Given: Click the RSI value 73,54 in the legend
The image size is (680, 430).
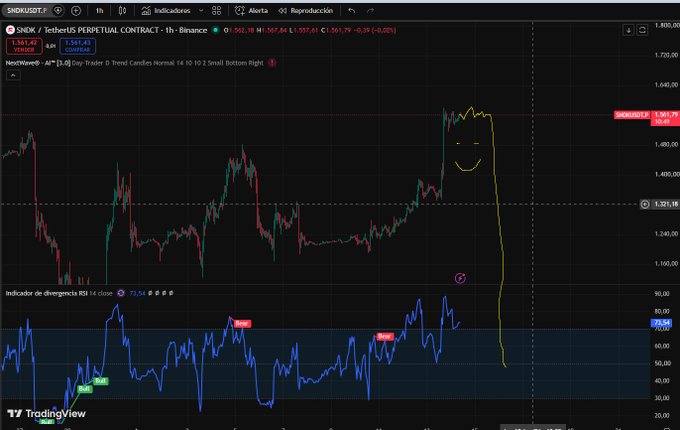Looking at the screenshot, I should coord(137,293).
